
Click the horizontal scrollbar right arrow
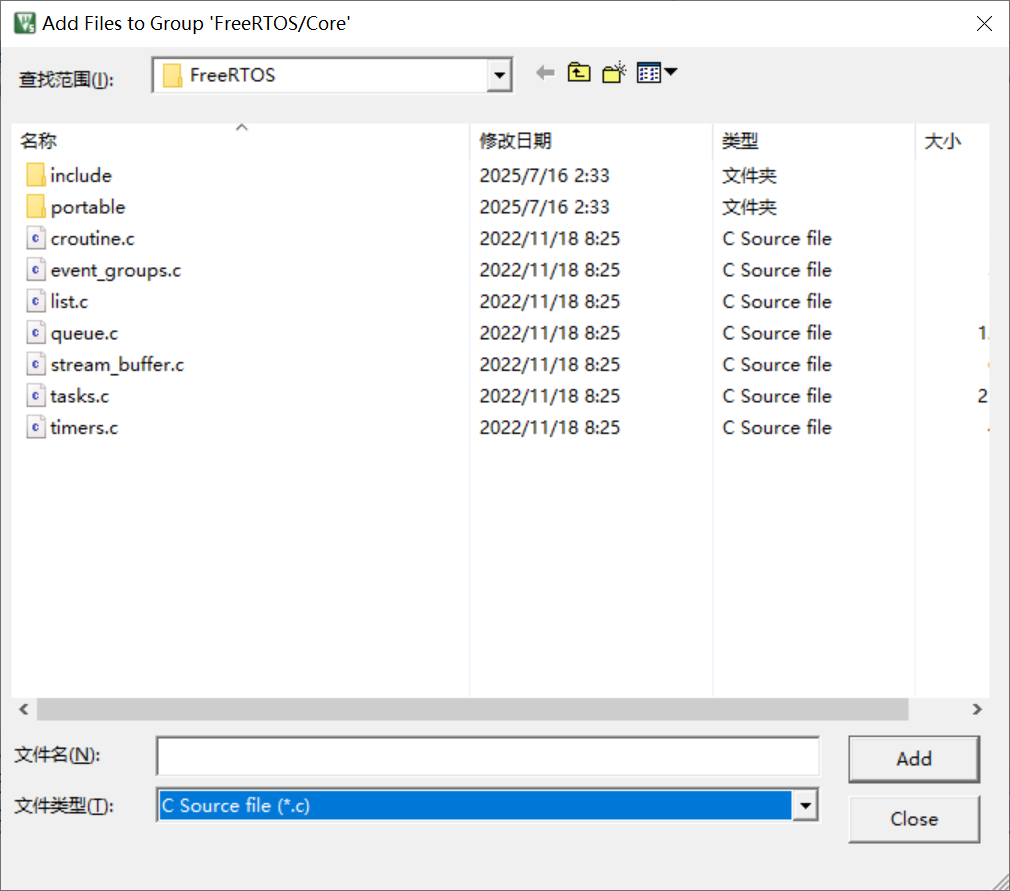(977, 709)
